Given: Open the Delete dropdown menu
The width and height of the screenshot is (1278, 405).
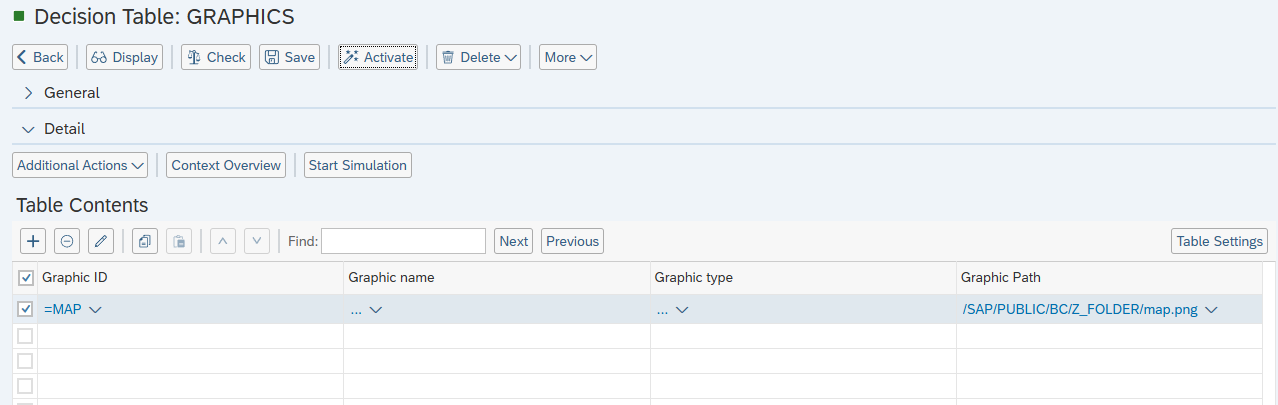Looking at the screenshot, I should coord(479,57).
